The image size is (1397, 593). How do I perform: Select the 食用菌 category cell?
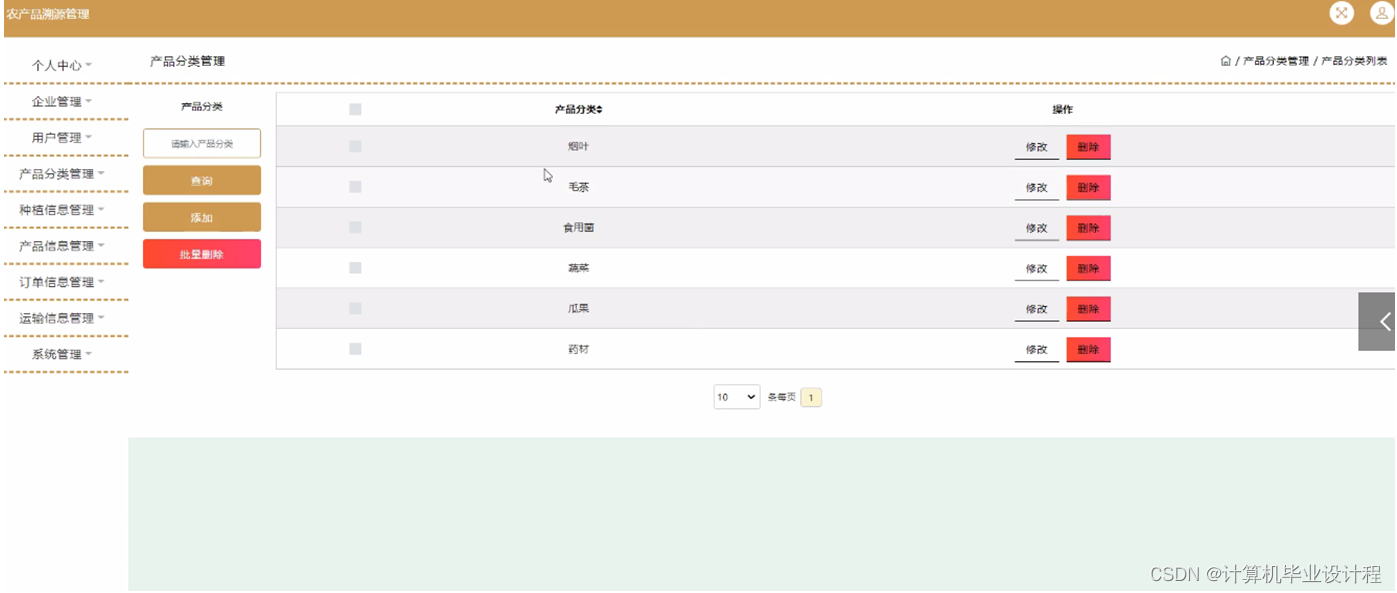coord(578,228)
